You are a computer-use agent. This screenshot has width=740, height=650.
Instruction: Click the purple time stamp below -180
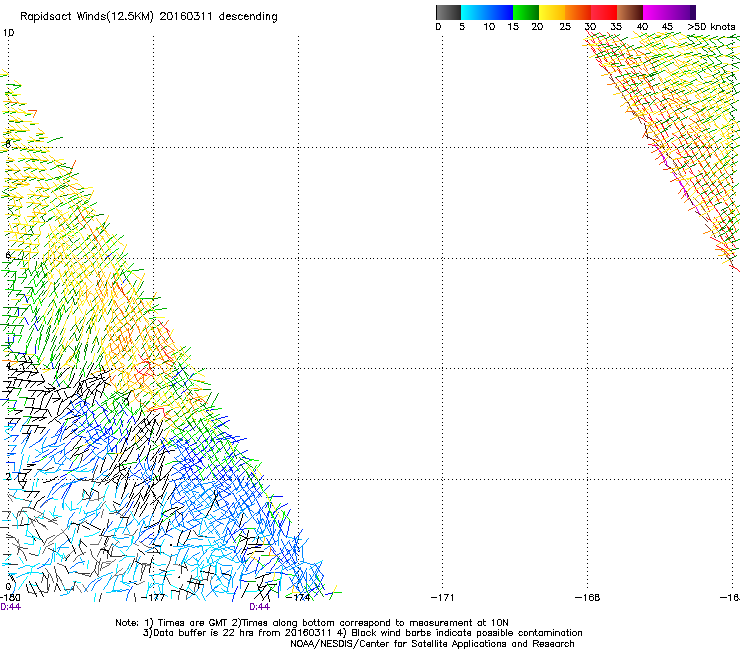tap(10, 607)
